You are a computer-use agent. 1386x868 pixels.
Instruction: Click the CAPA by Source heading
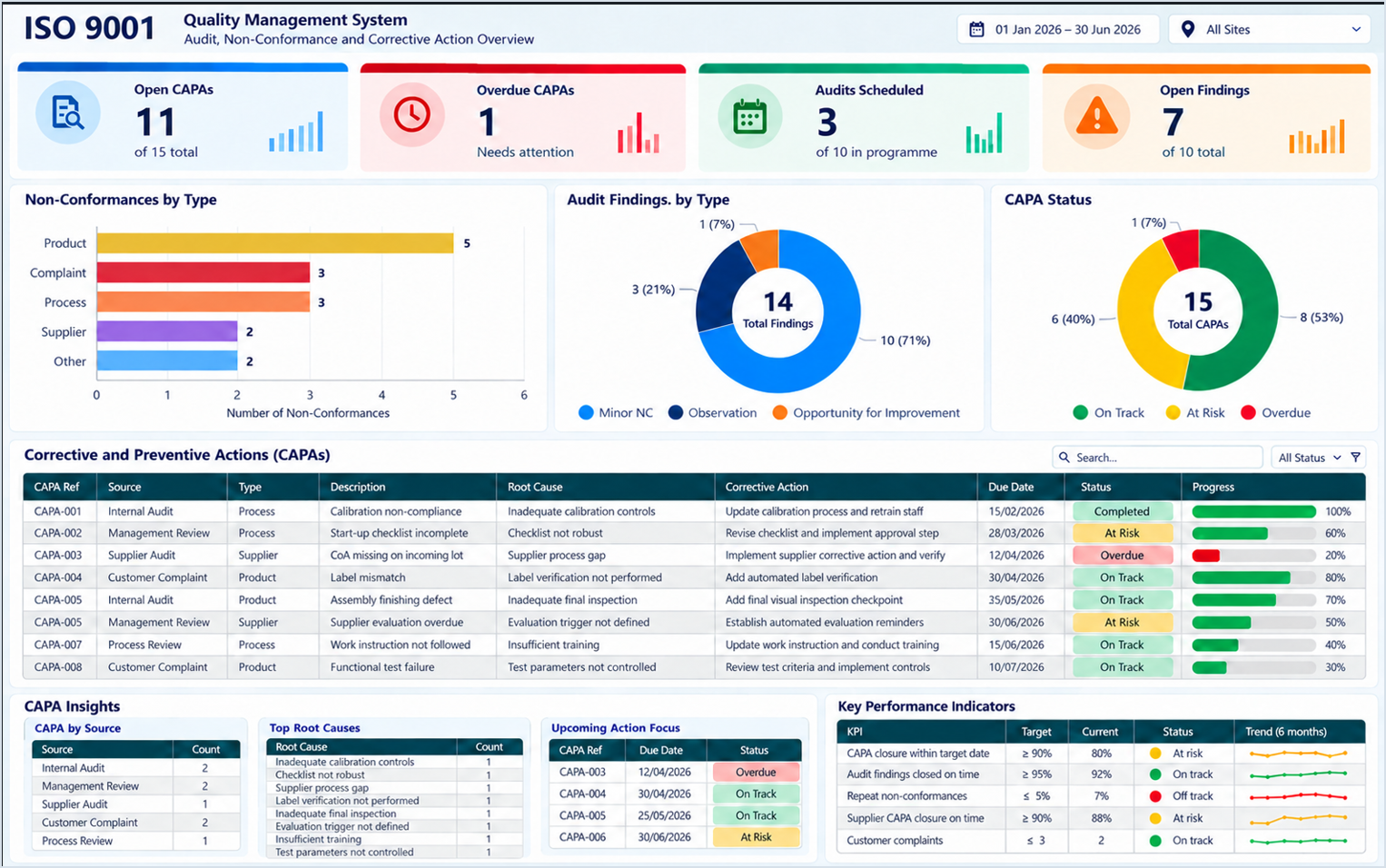tap(77, 728)
